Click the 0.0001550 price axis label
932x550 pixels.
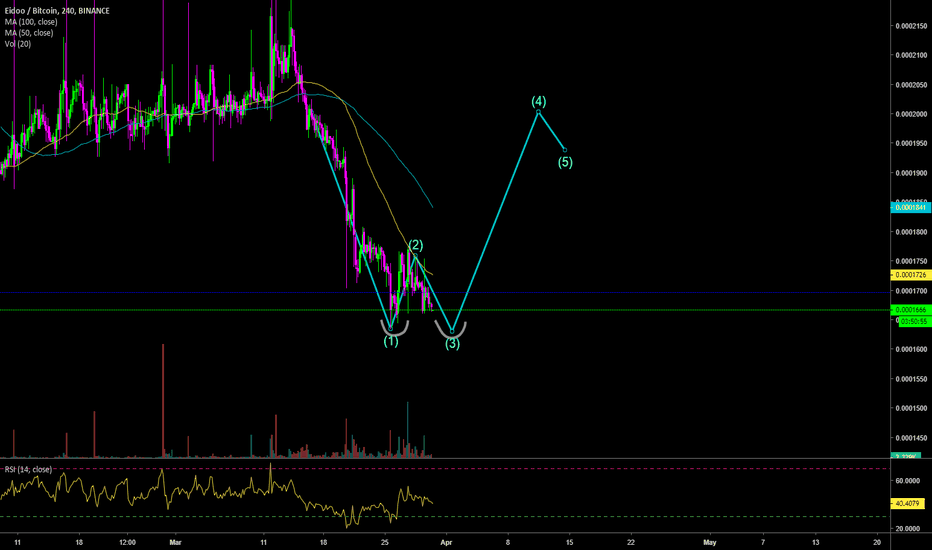click(x=911, y=379)
